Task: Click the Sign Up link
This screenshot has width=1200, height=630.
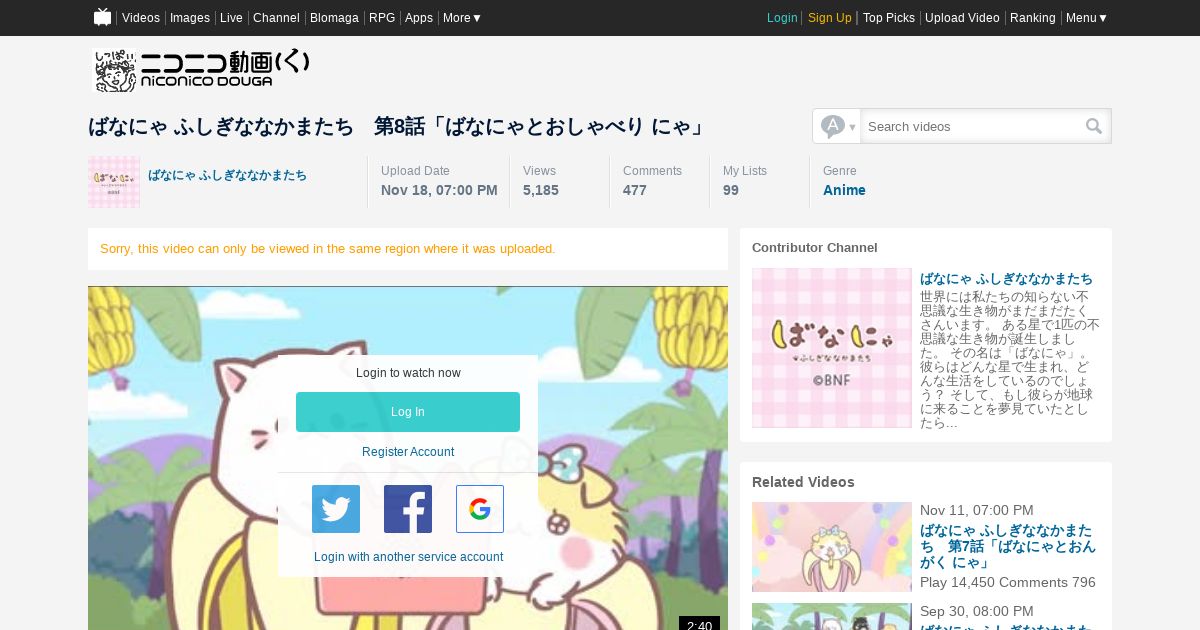Action: tap(830, 18)
